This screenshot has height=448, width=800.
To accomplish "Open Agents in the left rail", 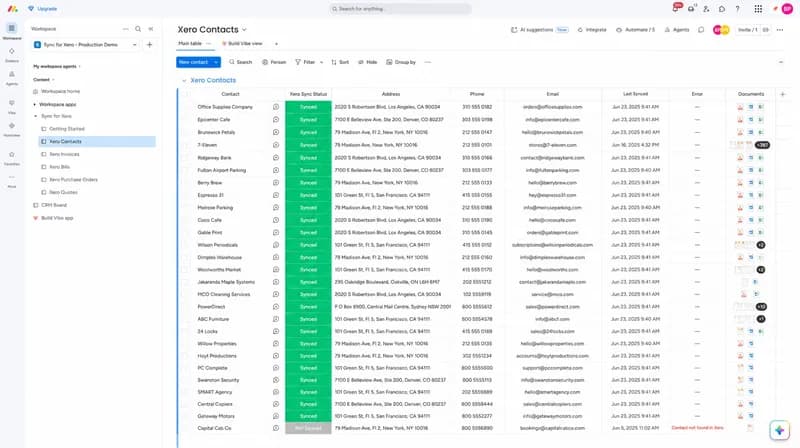I will click(12, 77).
